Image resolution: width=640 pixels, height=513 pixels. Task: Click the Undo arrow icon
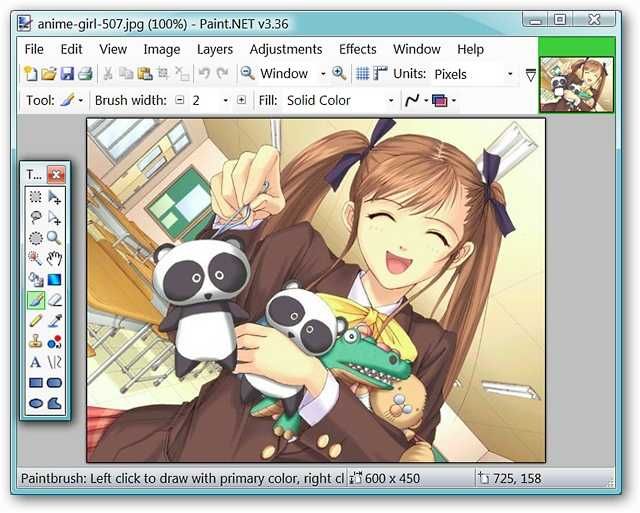[204, 74]
